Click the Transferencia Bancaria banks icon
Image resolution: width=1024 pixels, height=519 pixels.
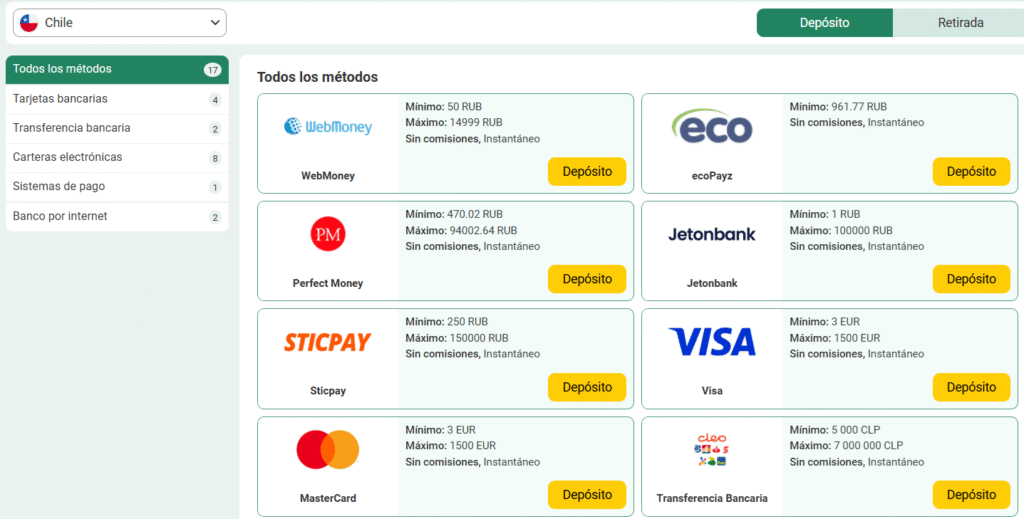(x=711, y=450)
